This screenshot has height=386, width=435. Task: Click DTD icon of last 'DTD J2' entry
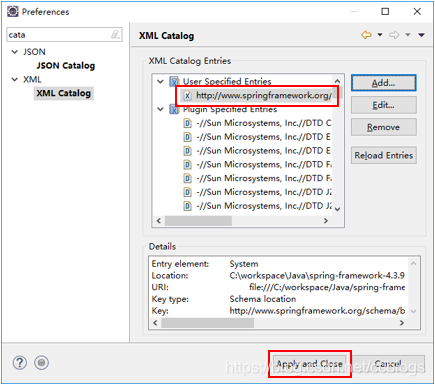tap(188, 206)
